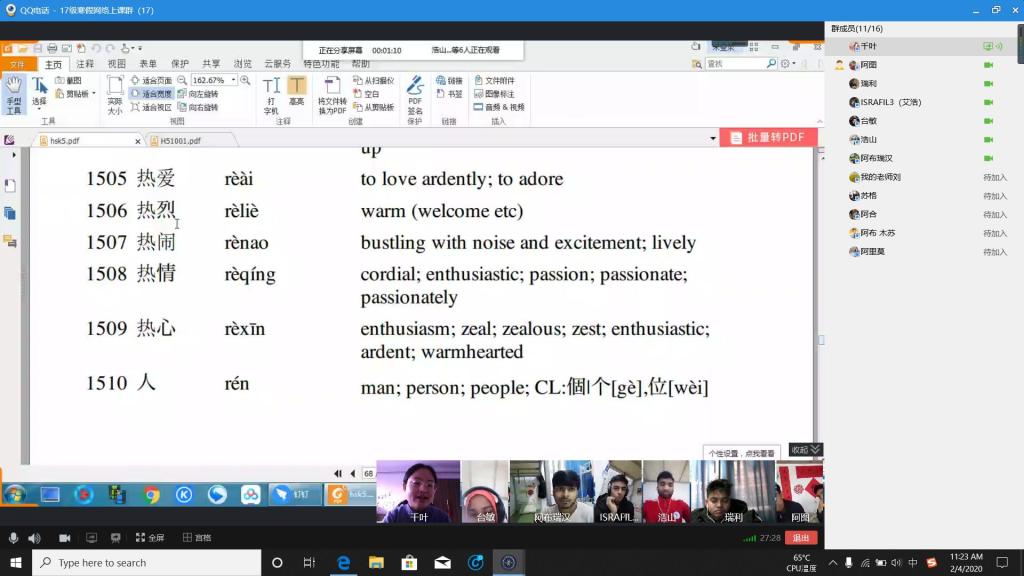Mute the microphone in call bar
The width and height of the screenshot is (1024, 576).
click(13, 538)
